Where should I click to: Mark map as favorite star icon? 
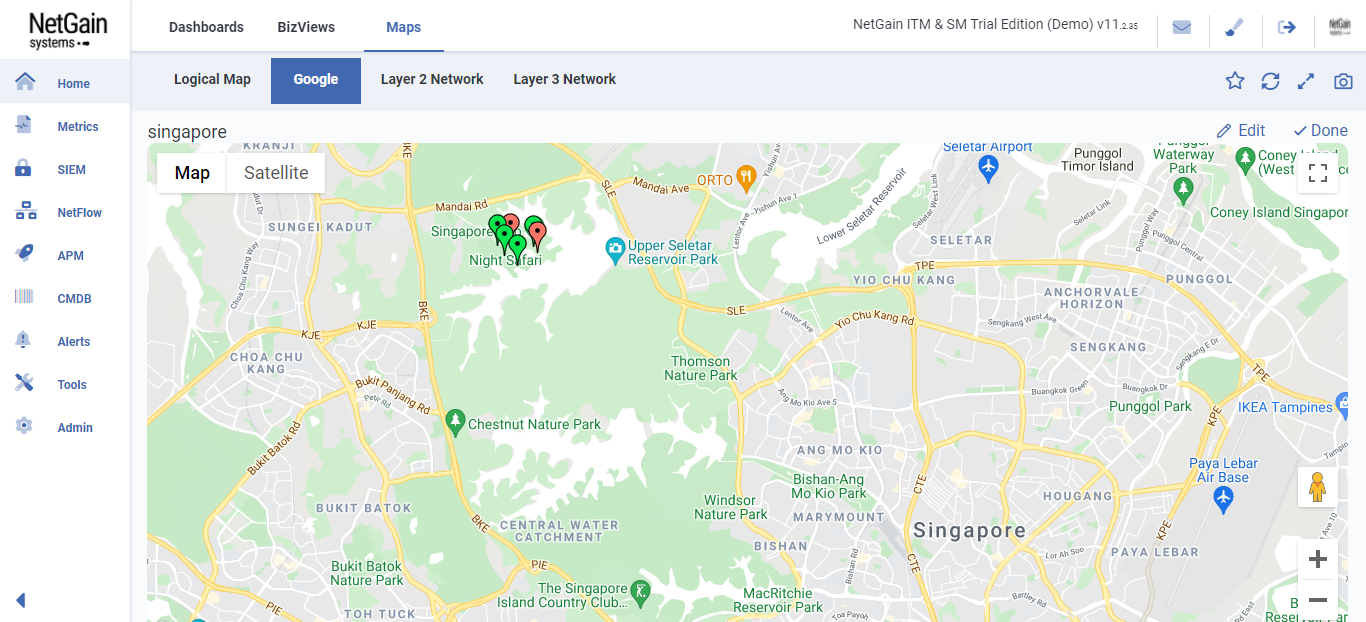tap(1235, 81)
